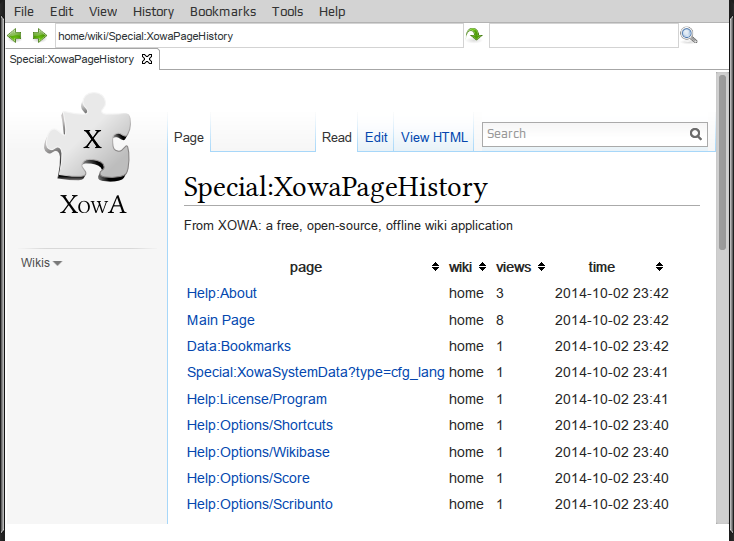Image resolution: width=734 pixels, height=541 pixels.
Task: Open the Help:Options/Shortcuts link
Action: click(260, 425)
